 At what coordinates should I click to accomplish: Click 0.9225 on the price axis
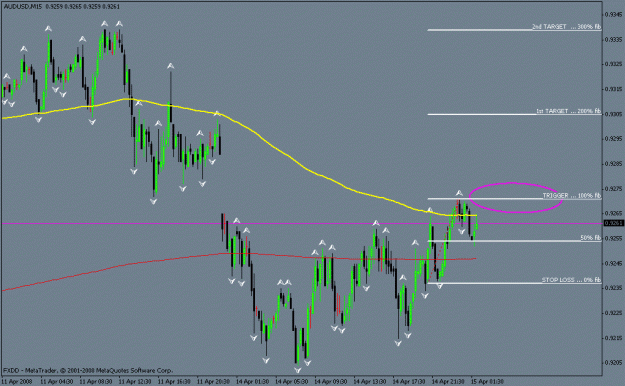(613, 313)
